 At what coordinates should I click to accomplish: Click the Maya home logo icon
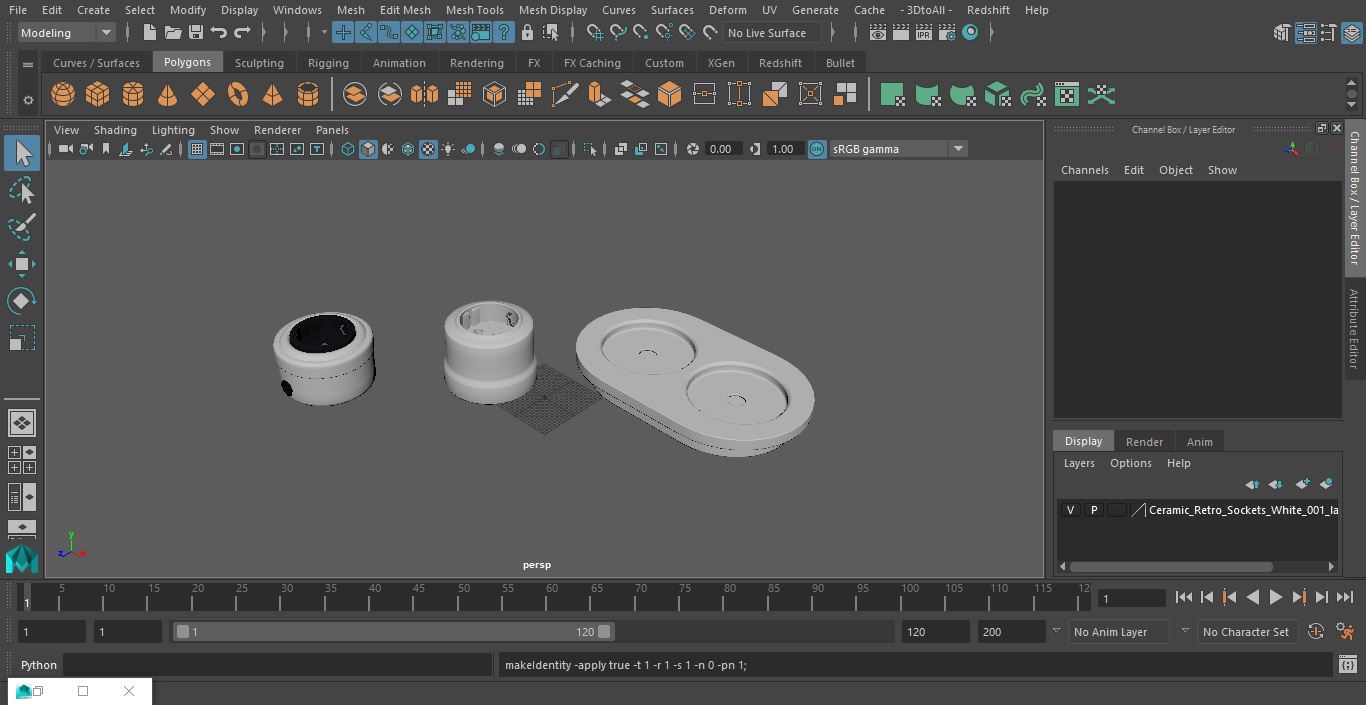21,559
